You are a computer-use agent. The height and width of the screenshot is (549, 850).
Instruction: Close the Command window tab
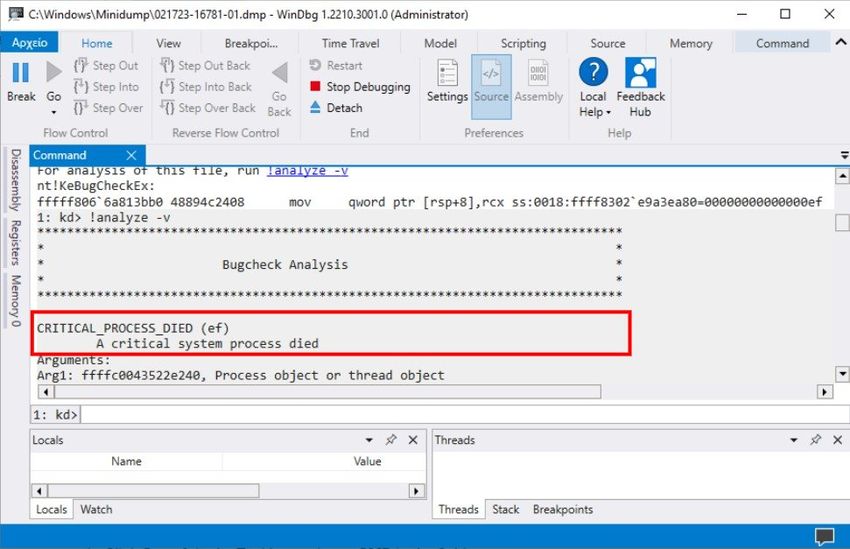pyautogui.click(x=131, y=155)
